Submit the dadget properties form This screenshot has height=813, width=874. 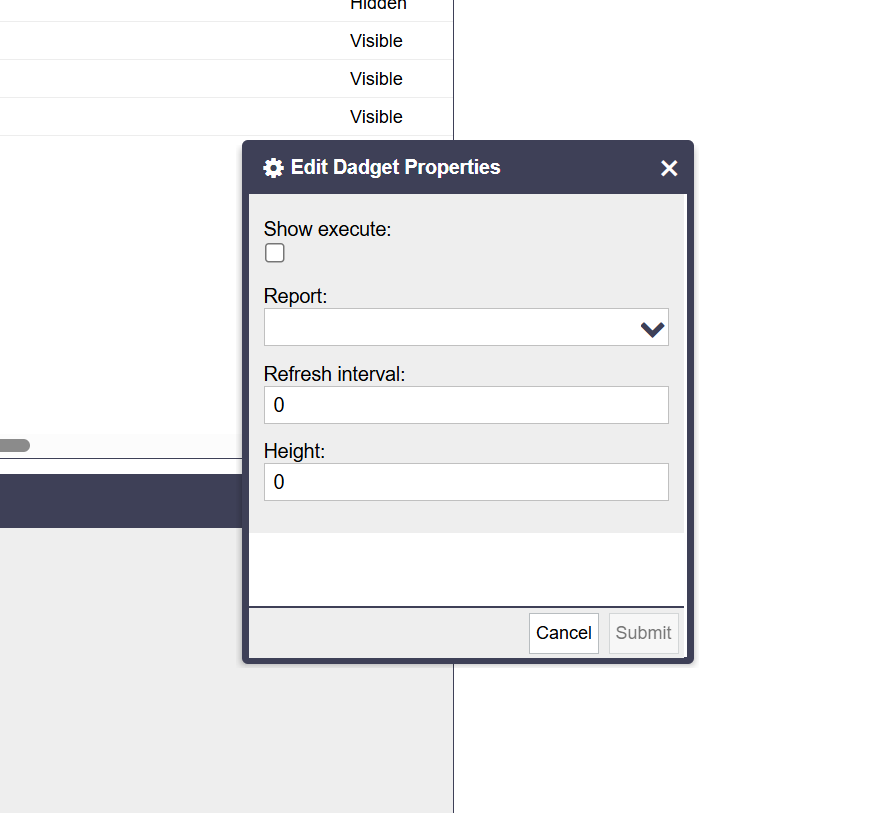coord(643,633)
